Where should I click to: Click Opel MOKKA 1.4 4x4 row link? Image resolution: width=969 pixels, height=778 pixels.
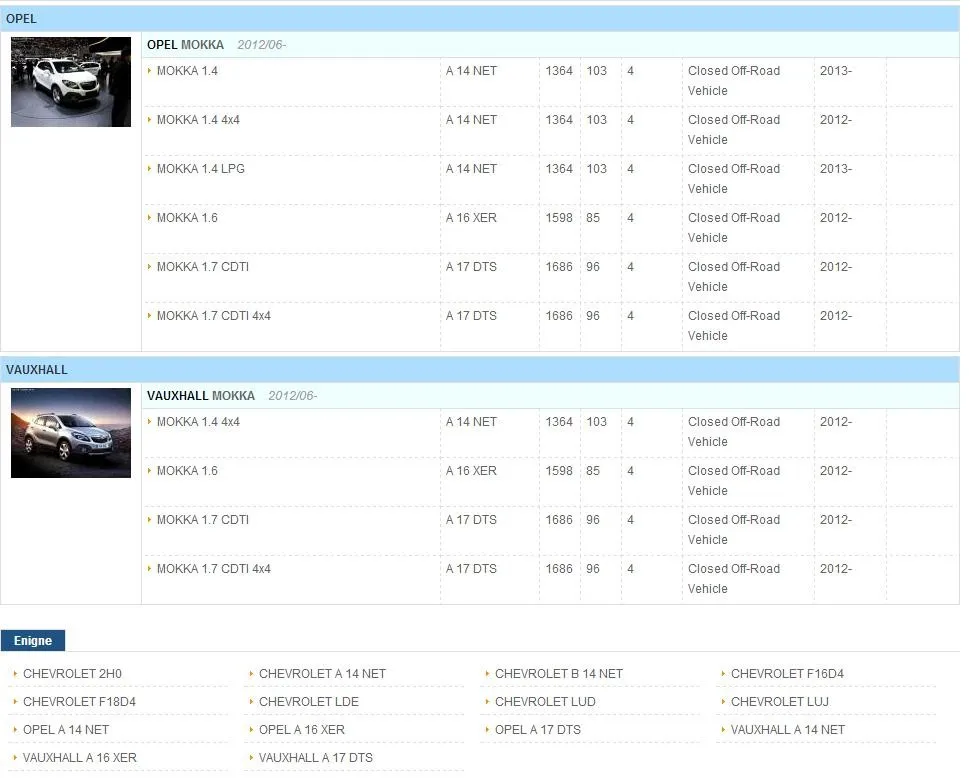[198, 120]
